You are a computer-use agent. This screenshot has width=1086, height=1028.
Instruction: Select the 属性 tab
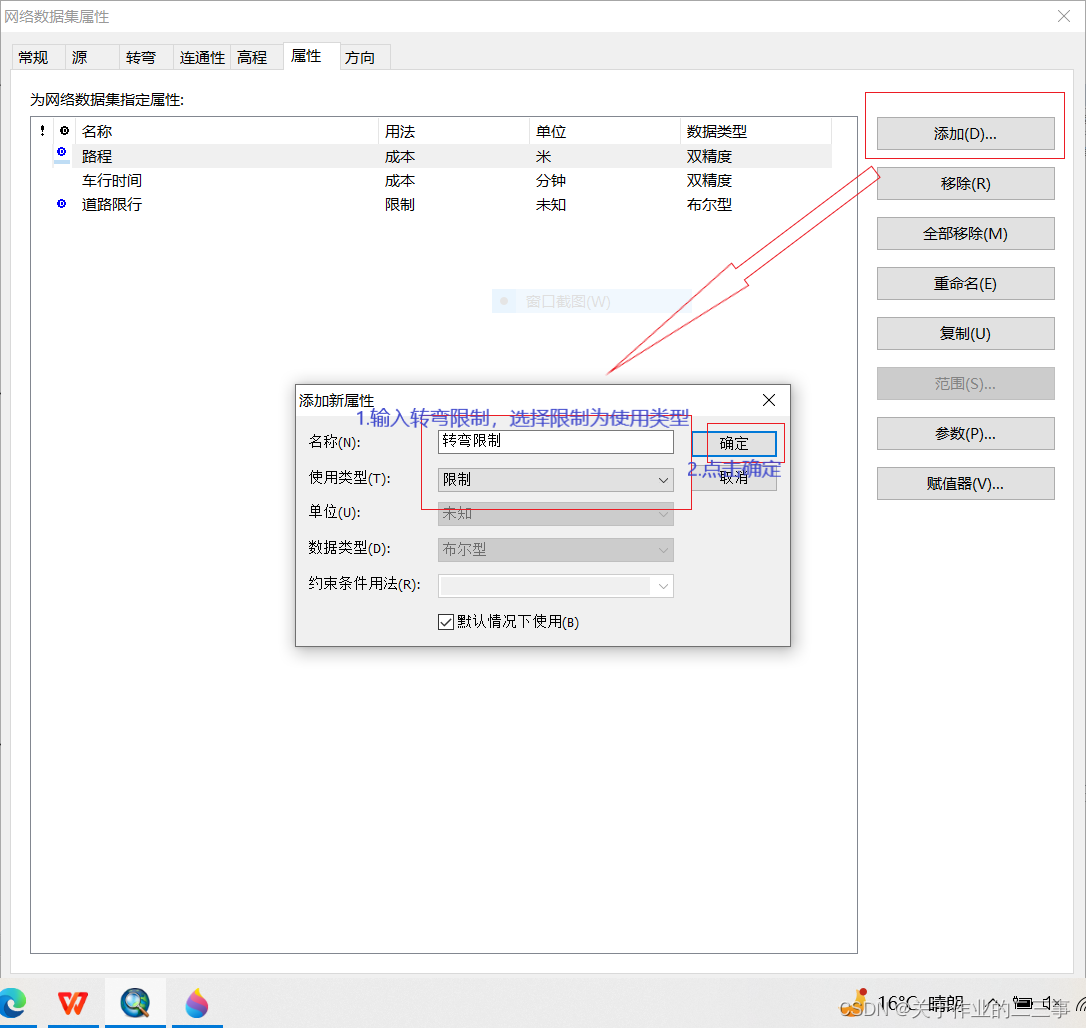click(x=312, y=56)
